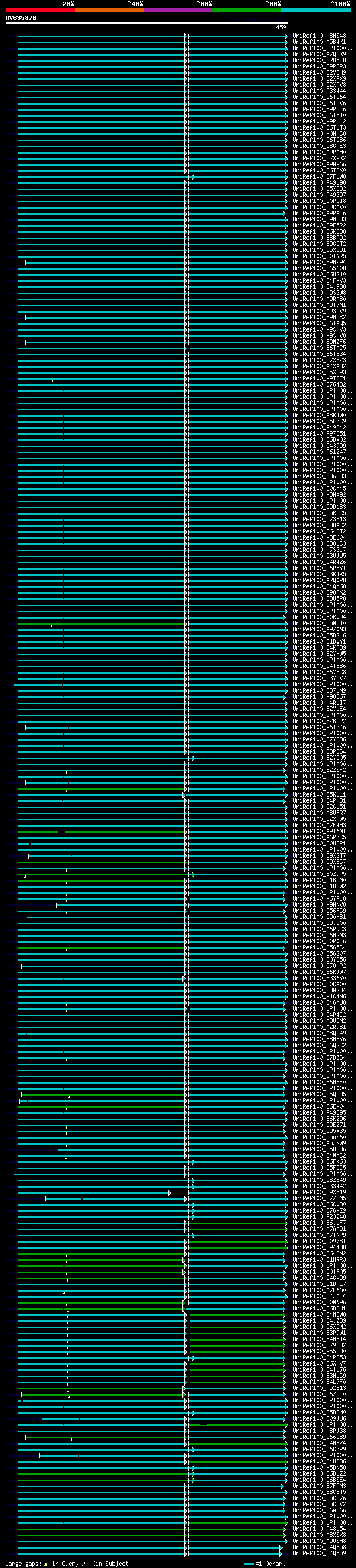Select label UniRef100_B0CY45
Viewport: 356px width, 1568px height.
click(319, 489)
